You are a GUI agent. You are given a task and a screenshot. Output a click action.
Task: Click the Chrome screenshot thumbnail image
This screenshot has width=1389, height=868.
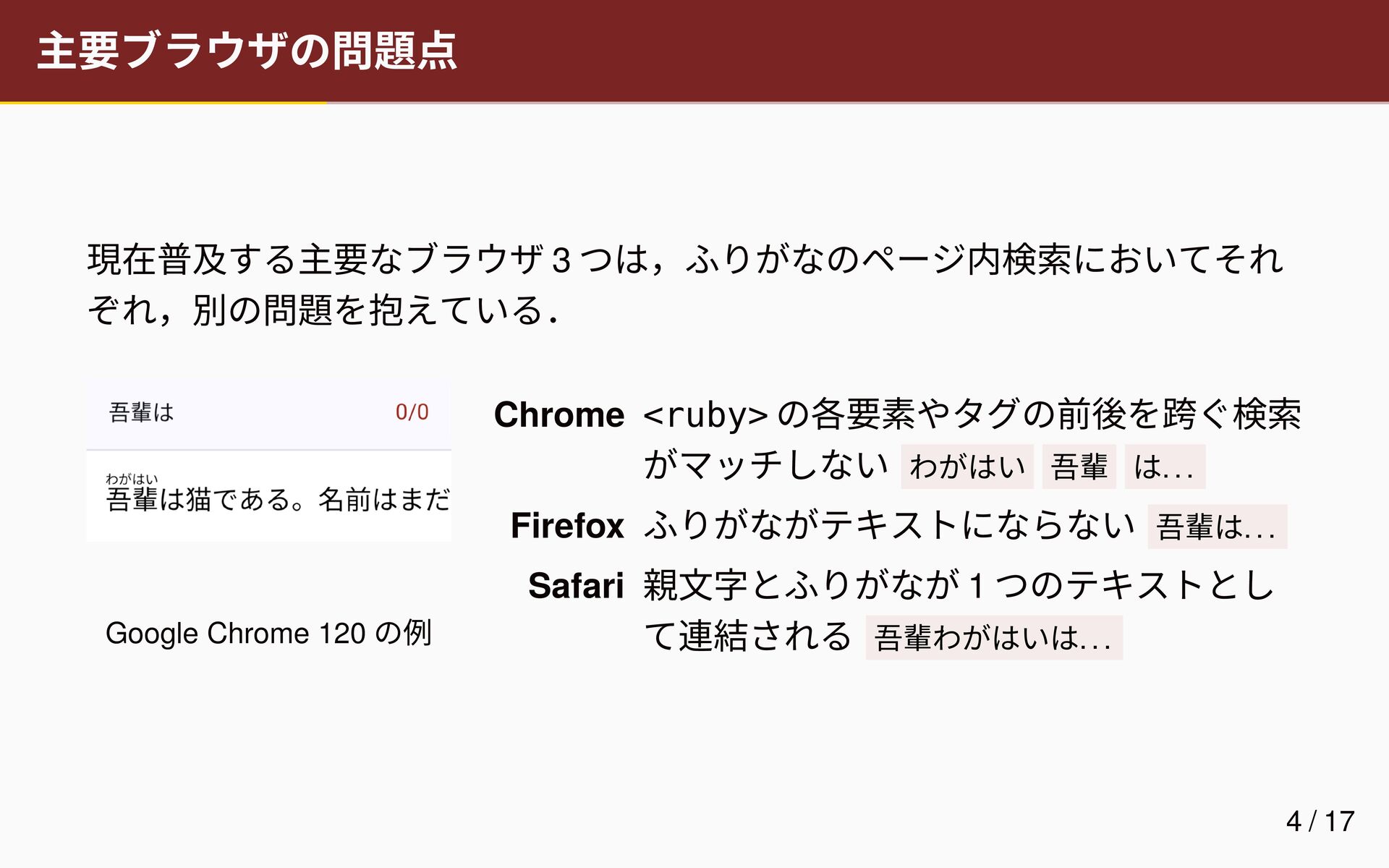[268, 461]
